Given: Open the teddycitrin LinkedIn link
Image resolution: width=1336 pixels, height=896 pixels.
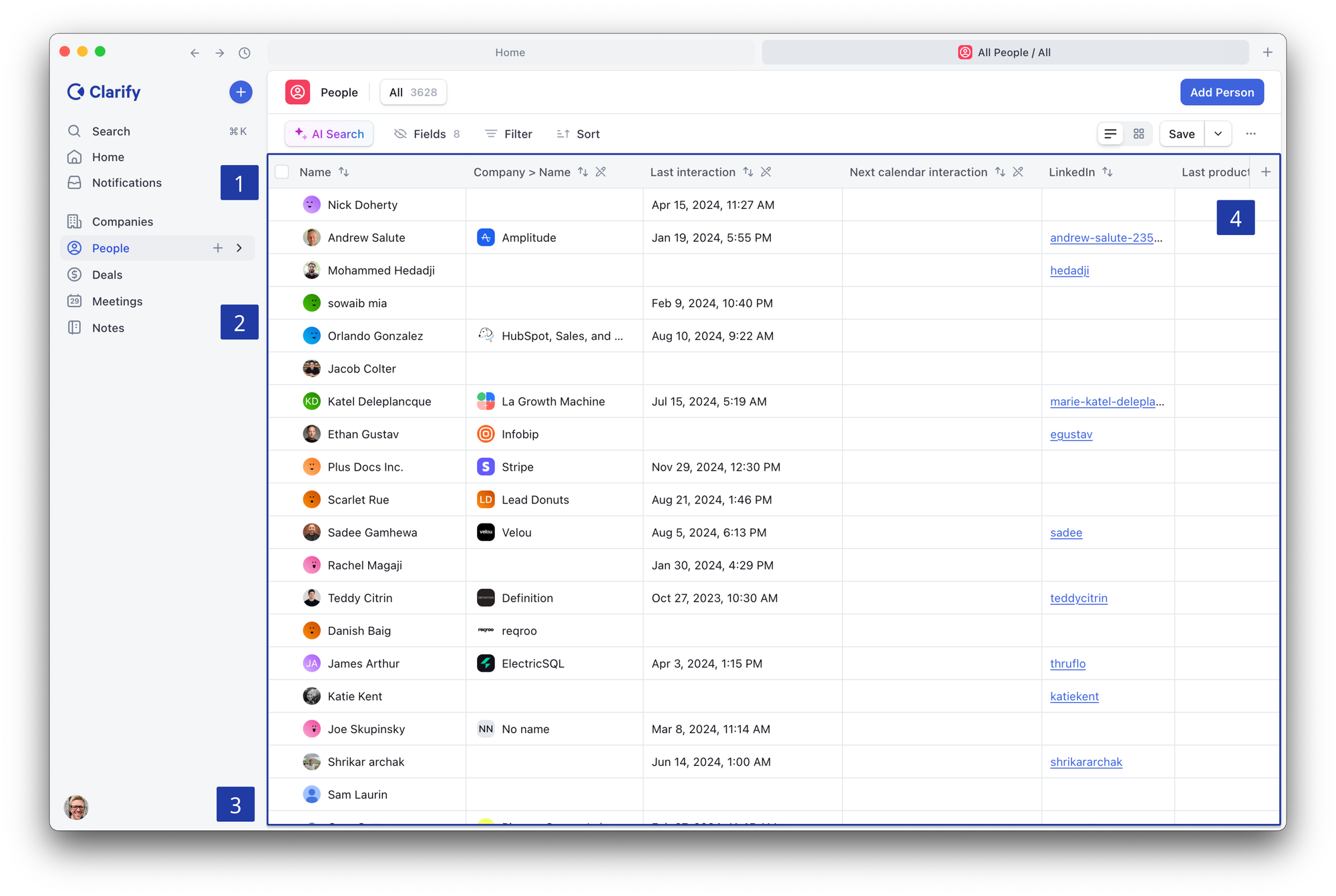Looking at the screenshot, I should (x=1078, y=598).
